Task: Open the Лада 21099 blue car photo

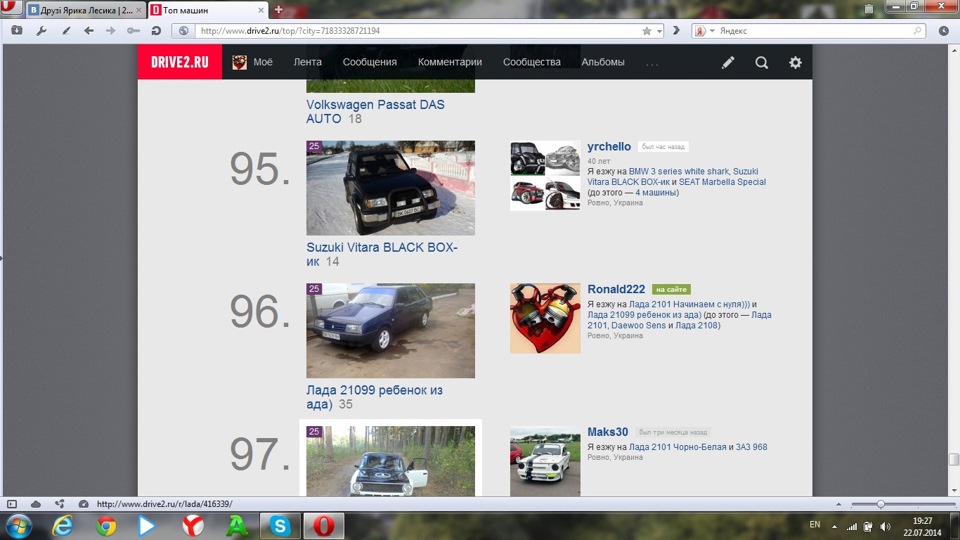Action: (x=391, y=331)
